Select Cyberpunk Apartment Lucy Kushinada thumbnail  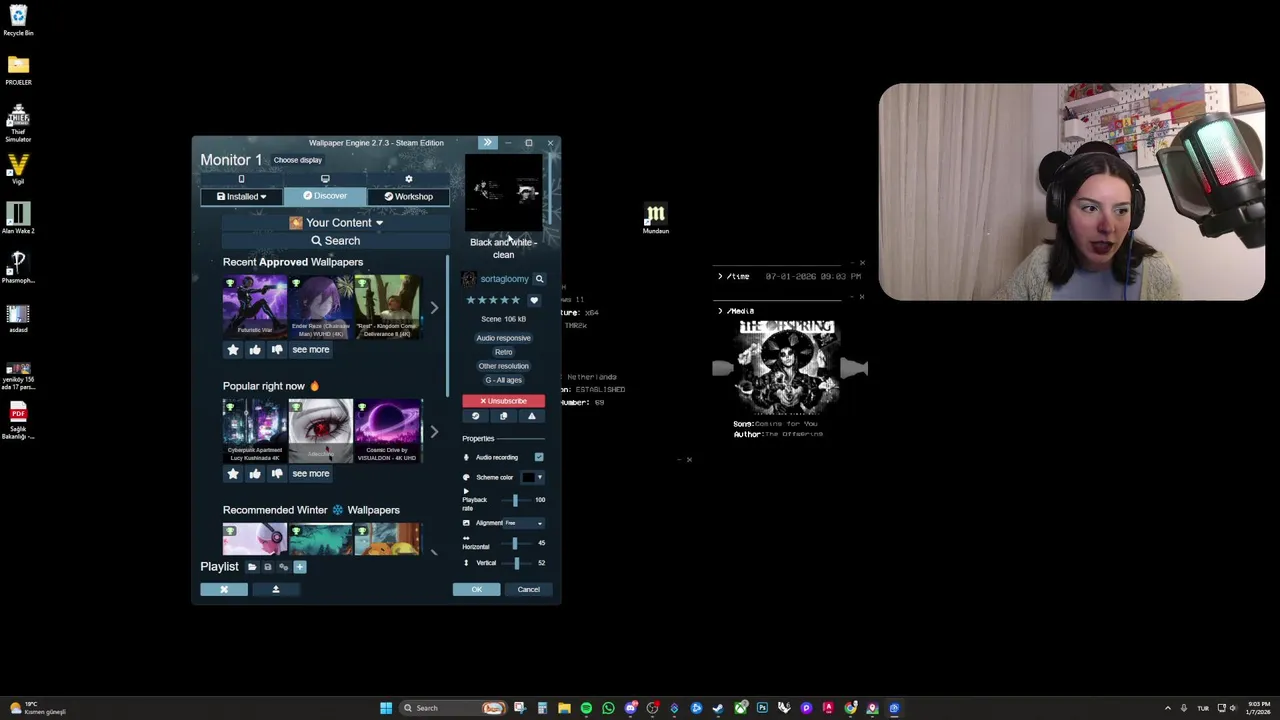point(254,431)
